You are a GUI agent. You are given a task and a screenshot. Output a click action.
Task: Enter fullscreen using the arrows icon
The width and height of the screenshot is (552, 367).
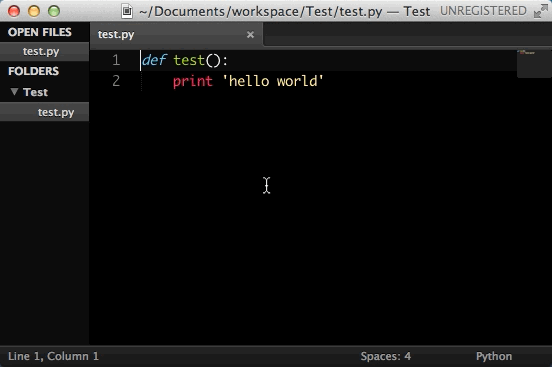541,11
